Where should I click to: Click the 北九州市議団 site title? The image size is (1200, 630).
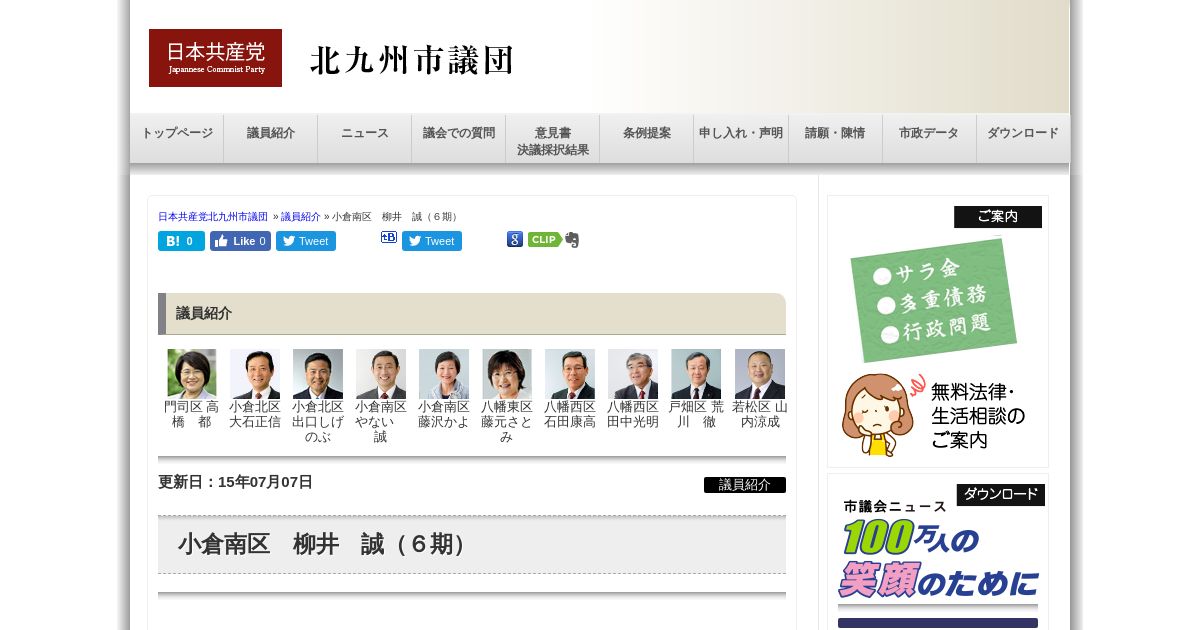[412, 60]
